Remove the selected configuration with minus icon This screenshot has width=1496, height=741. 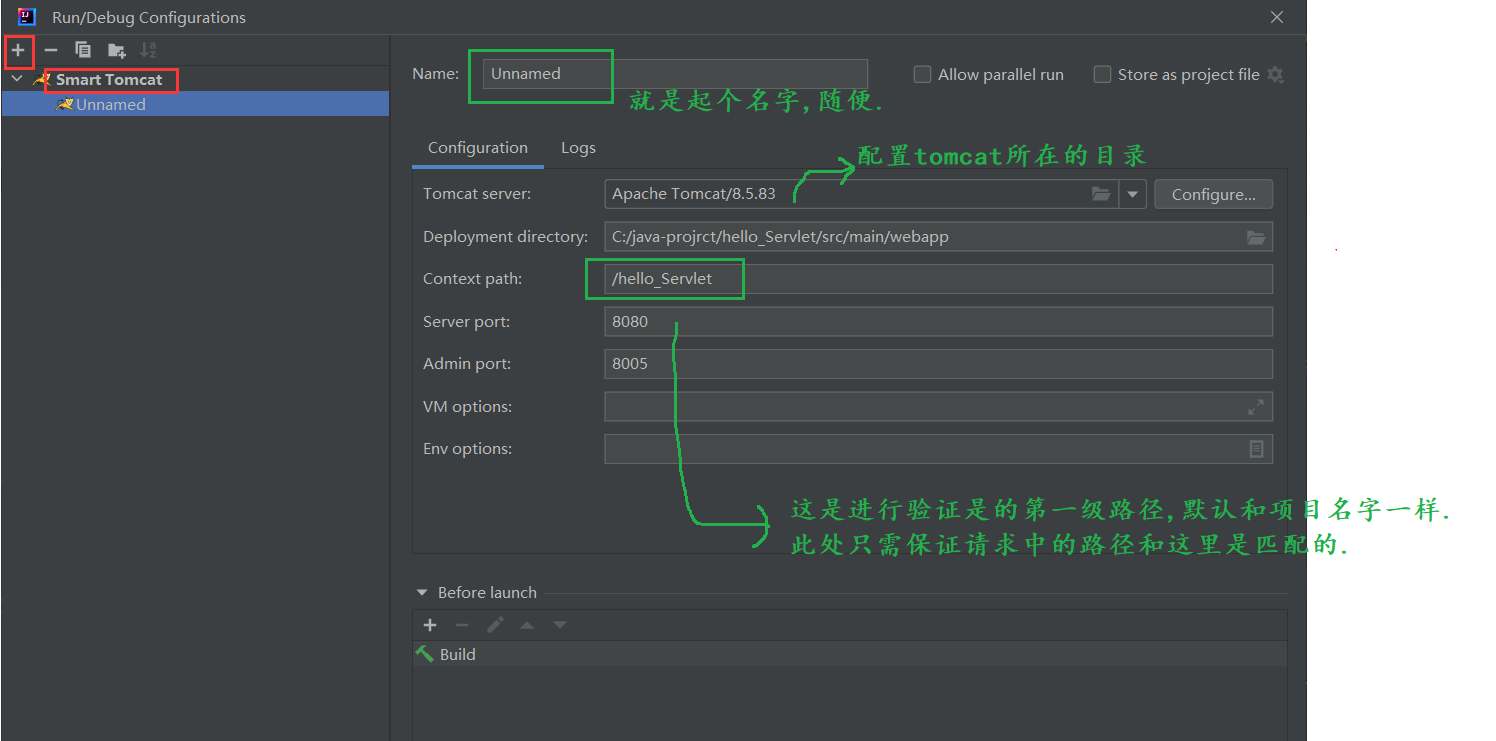51,50
